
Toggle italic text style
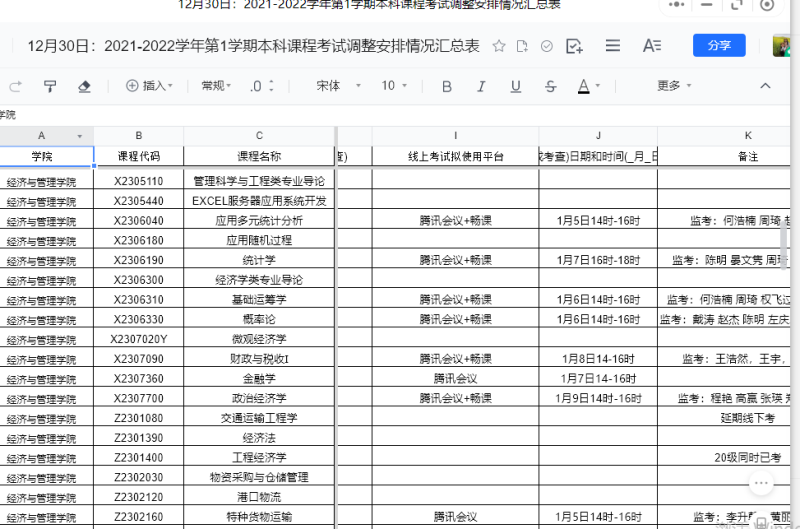[481, 86]
